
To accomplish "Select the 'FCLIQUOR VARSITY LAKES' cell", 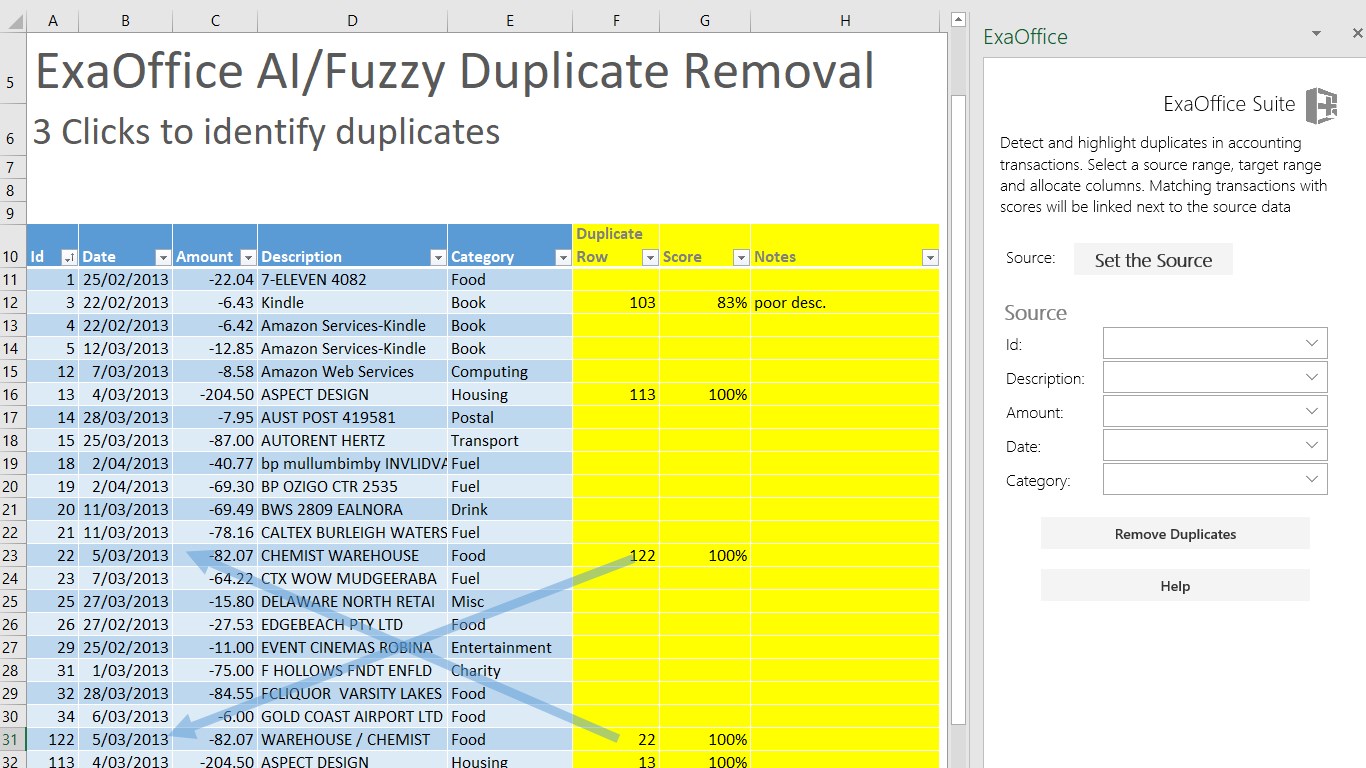I will tap(352, 693).
